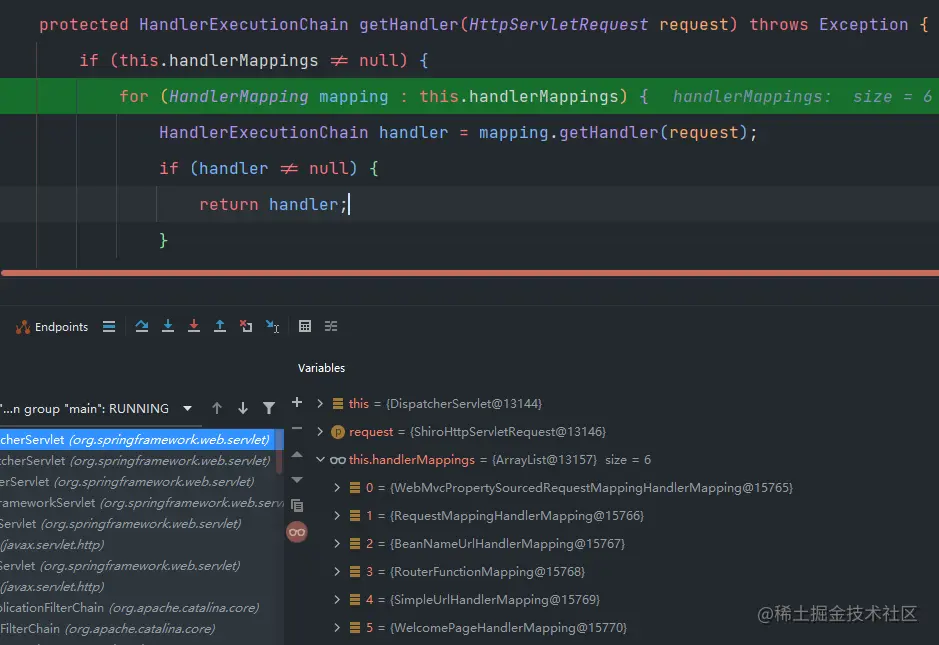
Task: Click the frames filter funnel icon
Action: click(x=269, y=408)
